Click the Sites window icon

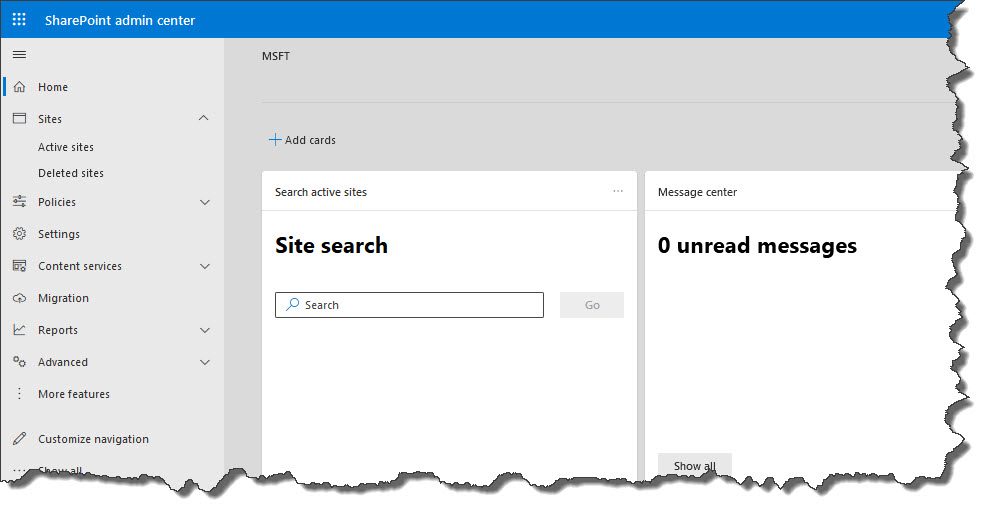pyautogui.click(x=20, y=118)
